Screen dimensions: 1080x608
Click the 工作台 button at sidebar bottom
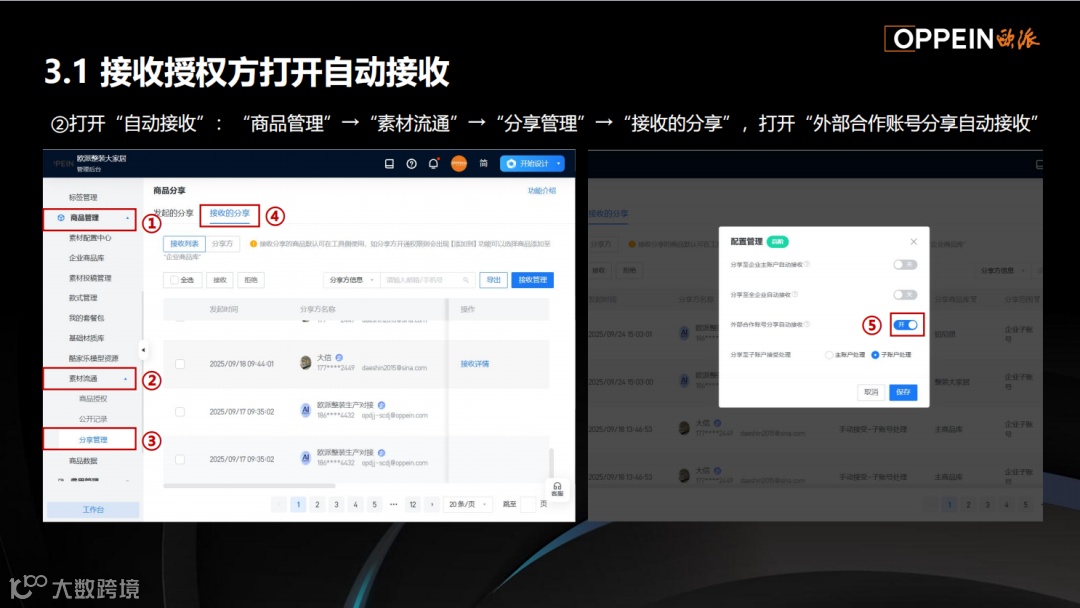click(93, 510)
